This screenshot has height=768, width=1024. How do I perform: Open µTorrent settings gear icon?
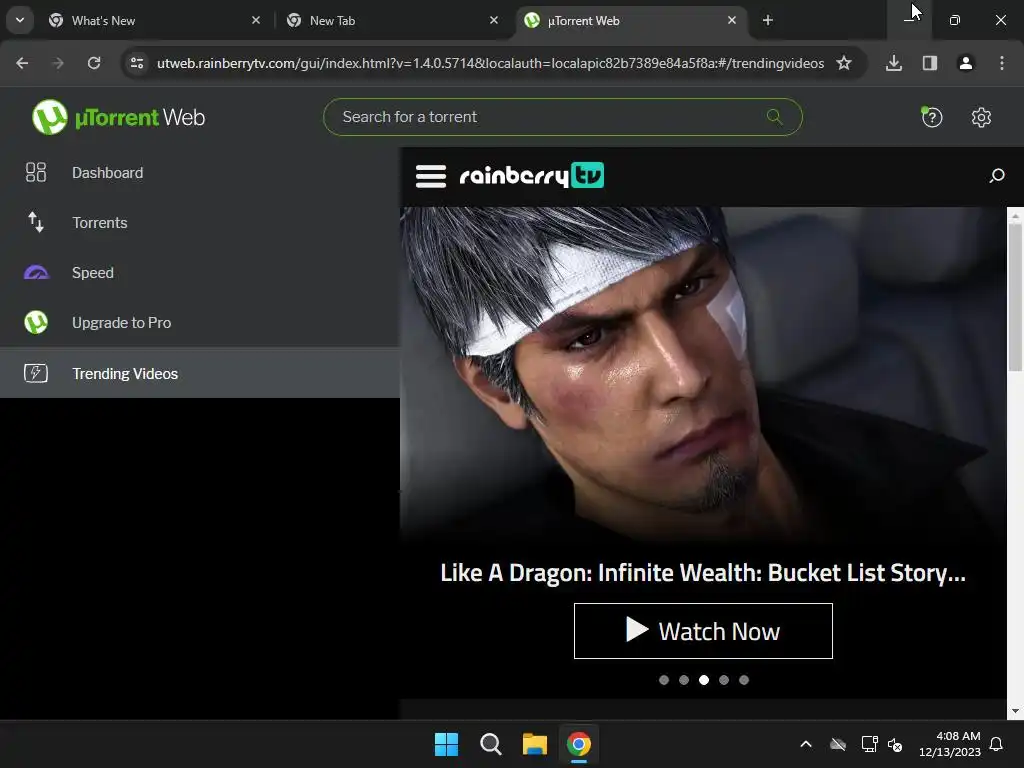click(x=981, y=118)
